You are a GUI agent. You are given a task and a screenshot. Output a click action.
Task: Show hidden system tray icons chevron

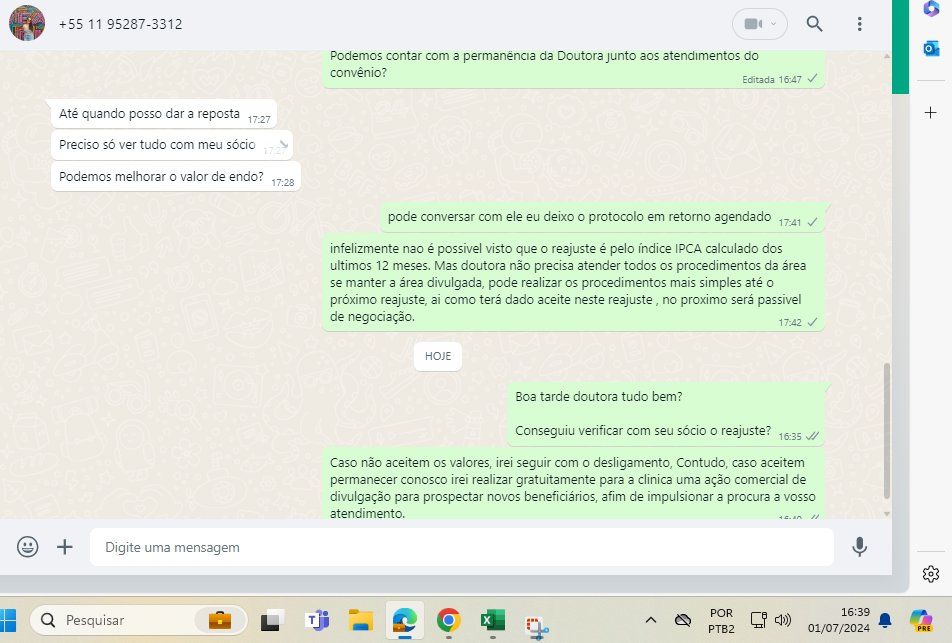coord(650,620)
